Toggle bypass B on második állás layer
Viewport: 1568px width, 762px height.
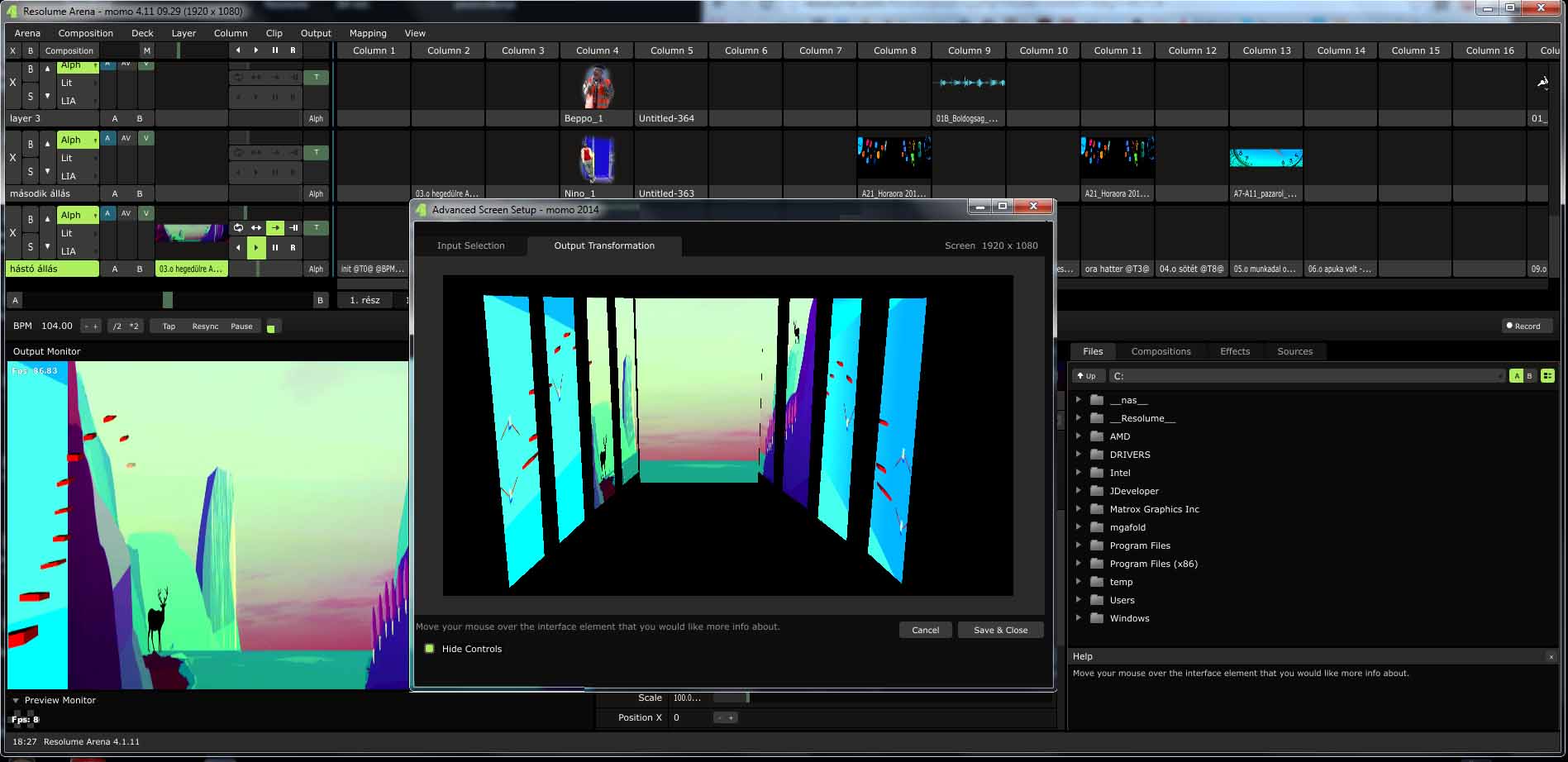tap(31, 144)
